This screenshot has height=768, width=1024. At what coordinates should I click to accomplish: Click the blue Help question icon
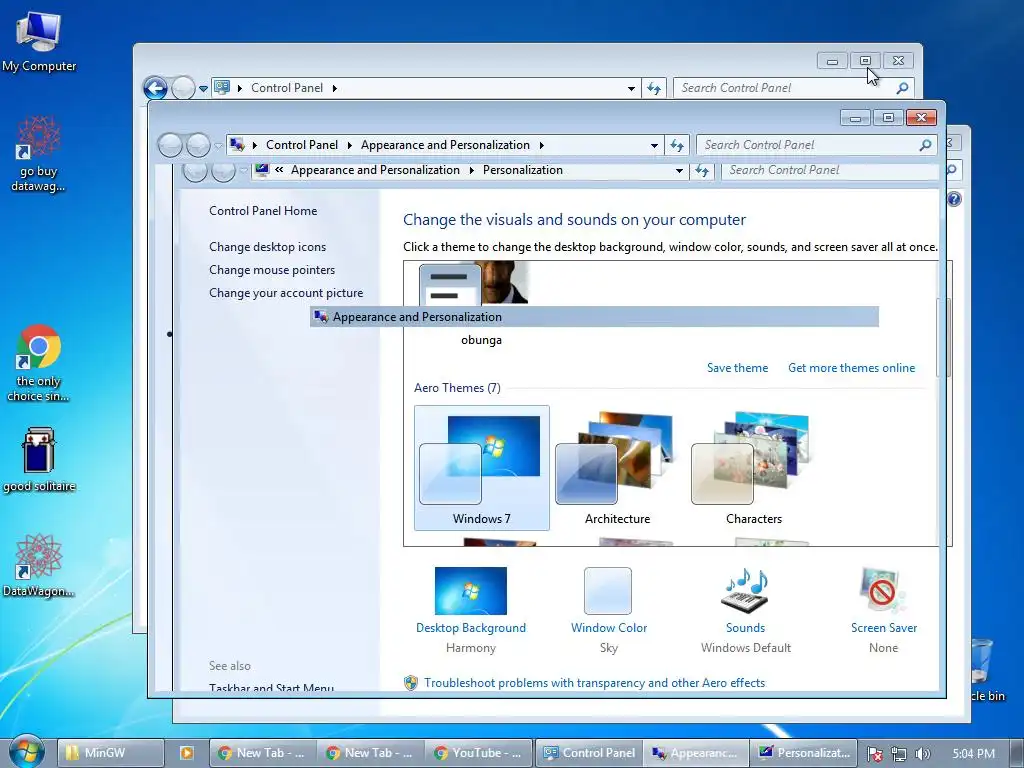click(953, 199)
